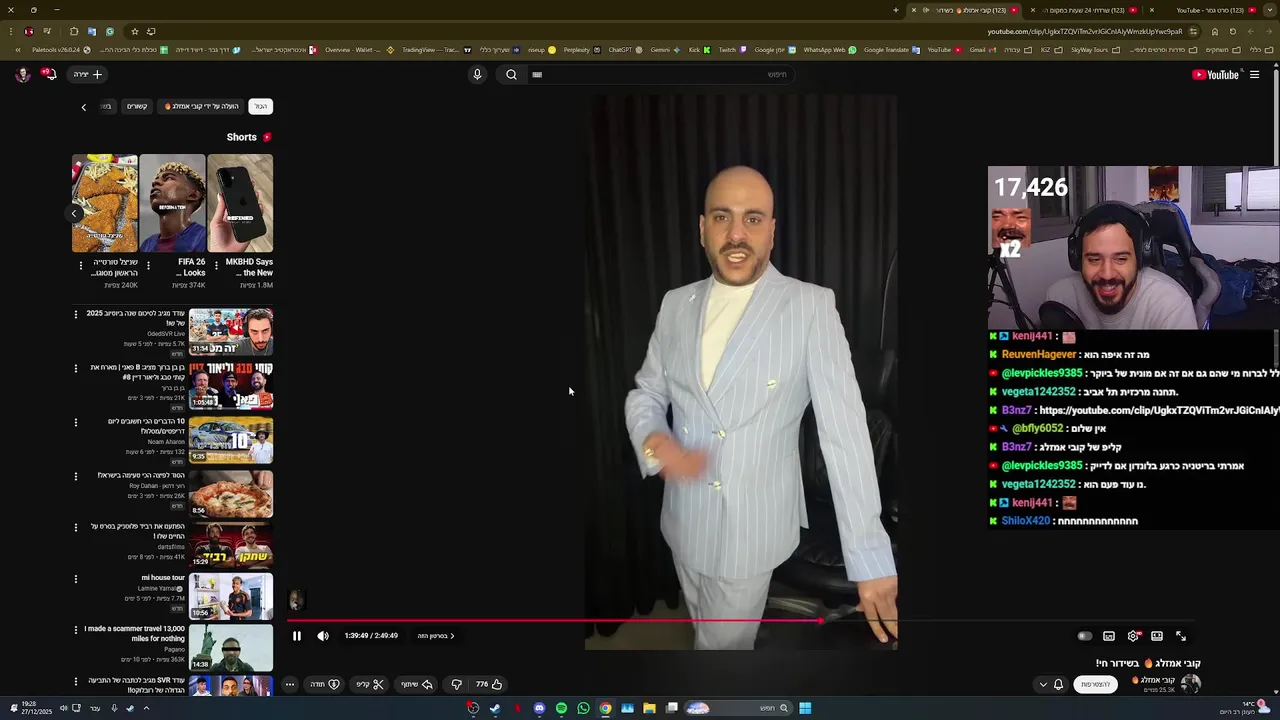Create a clip with scissors button

tap(371, 684)
